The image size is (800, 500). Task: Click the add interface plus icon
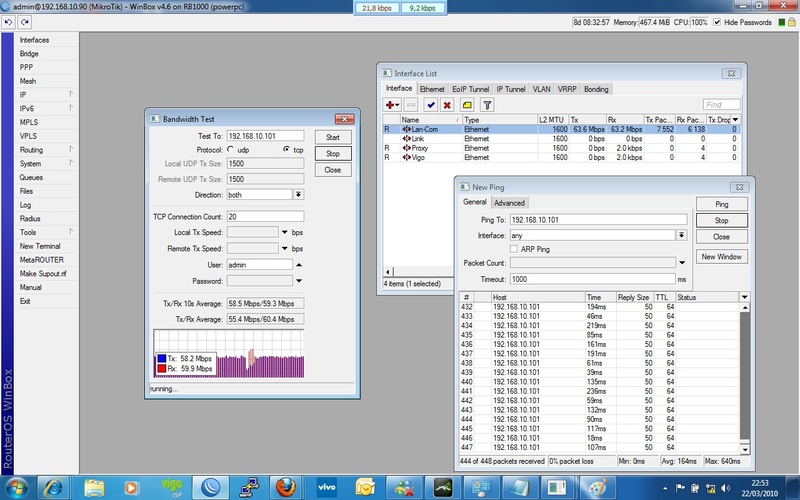click(x=392, y=104)
